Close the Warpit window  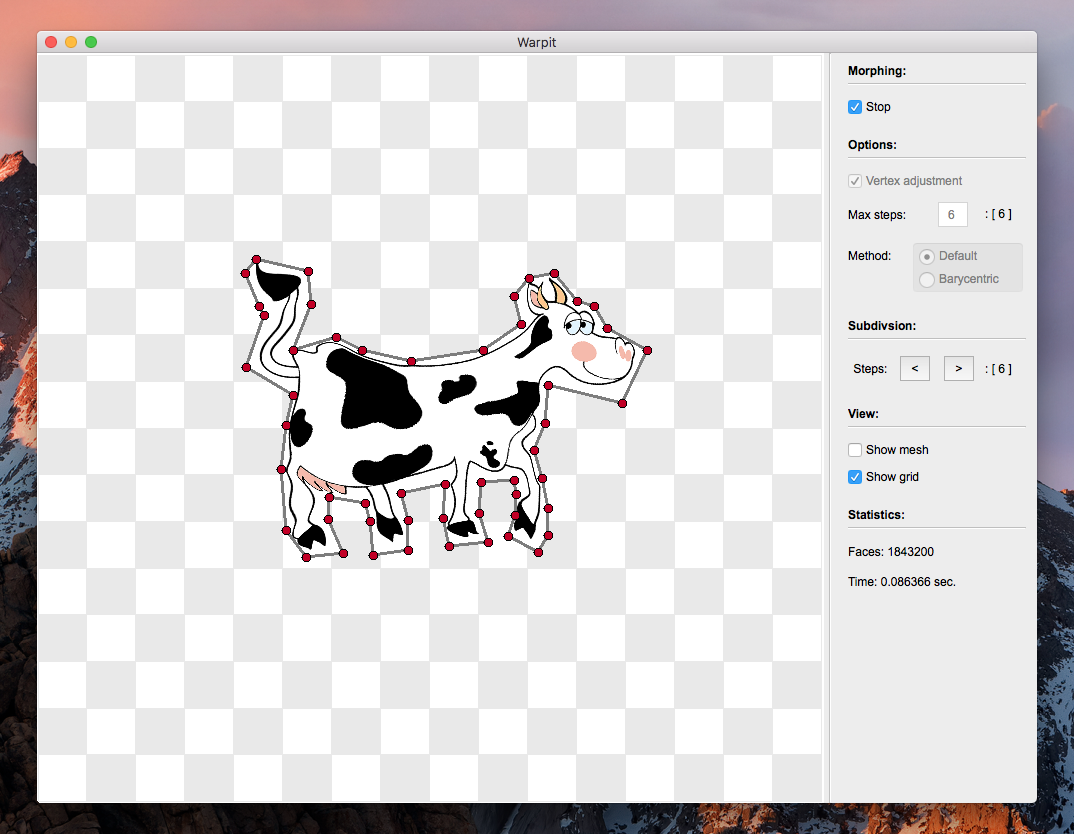51,42
